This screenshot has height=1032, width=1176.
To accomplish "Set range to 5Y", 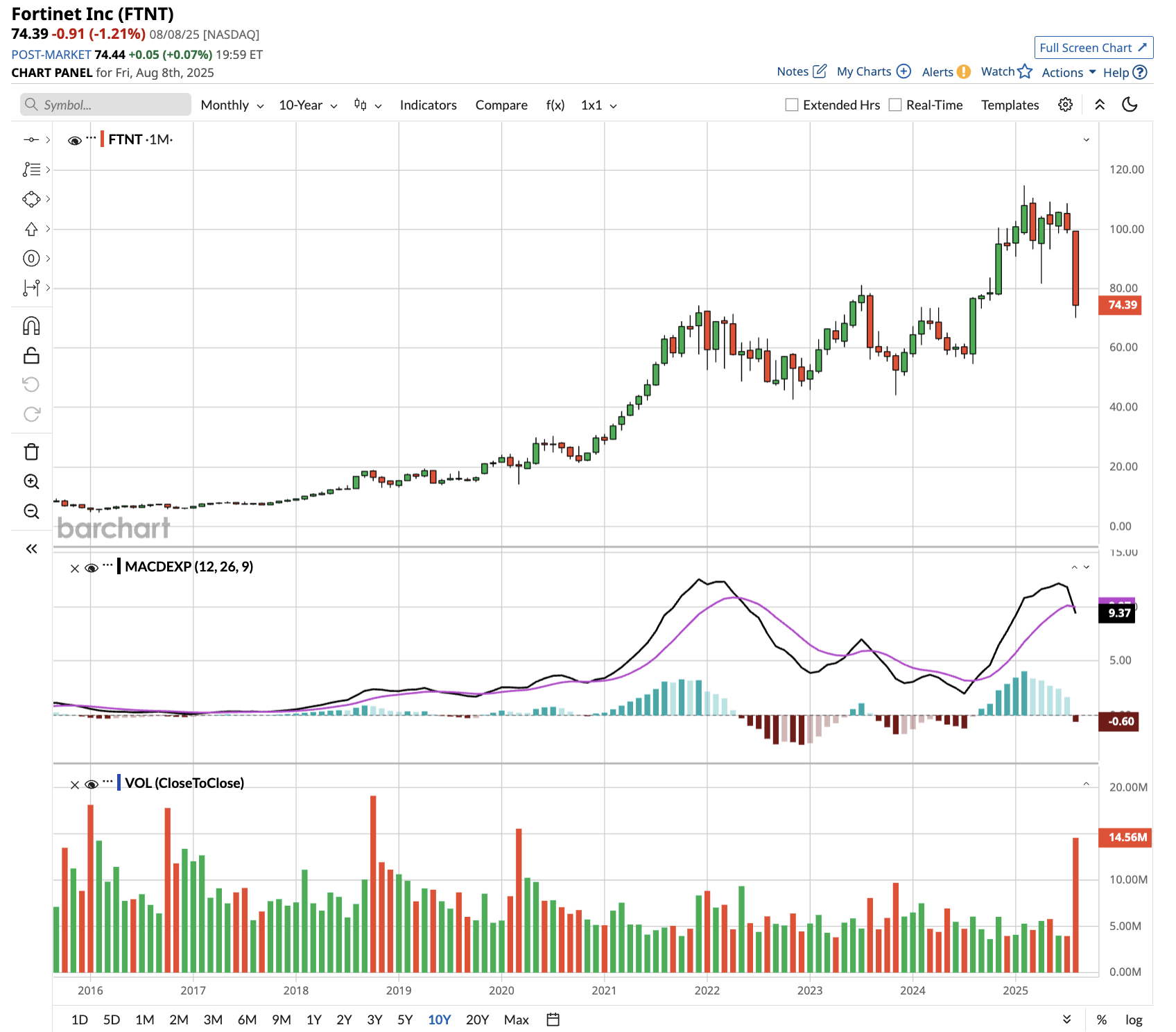I will coord(405,1020).
